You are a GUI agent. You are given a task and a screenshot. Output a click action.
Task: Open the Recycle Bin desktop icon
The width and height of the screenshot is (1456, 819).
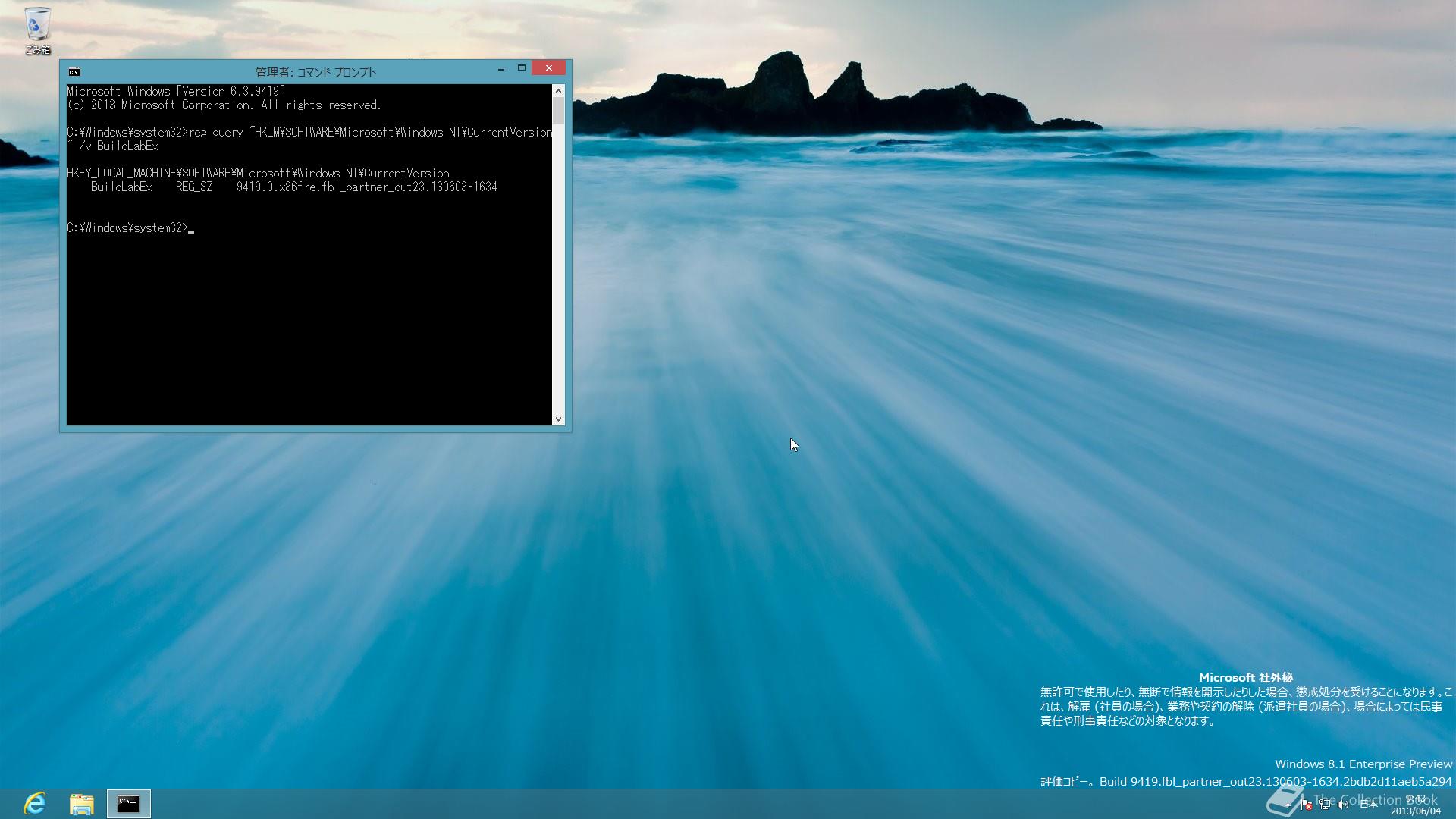(37, 30)
